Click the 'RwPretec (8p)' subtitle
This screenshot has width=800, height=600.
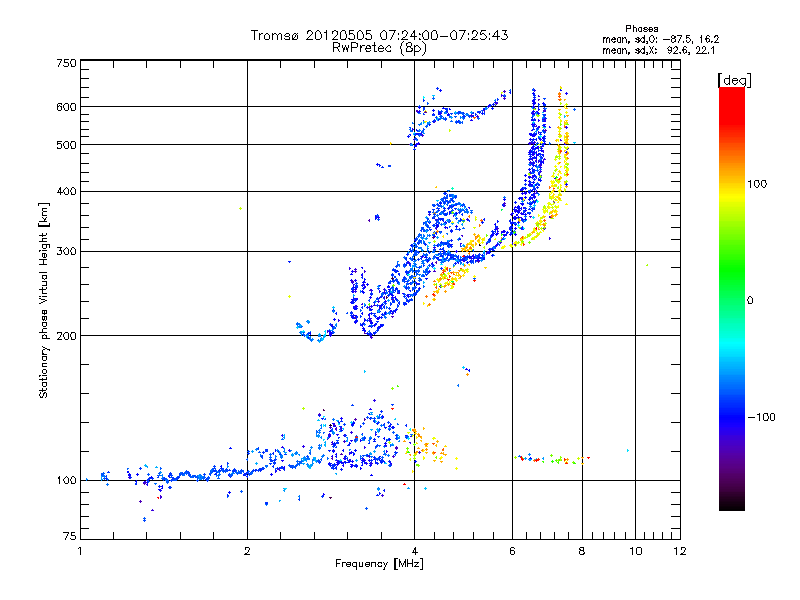pos(379,48)
